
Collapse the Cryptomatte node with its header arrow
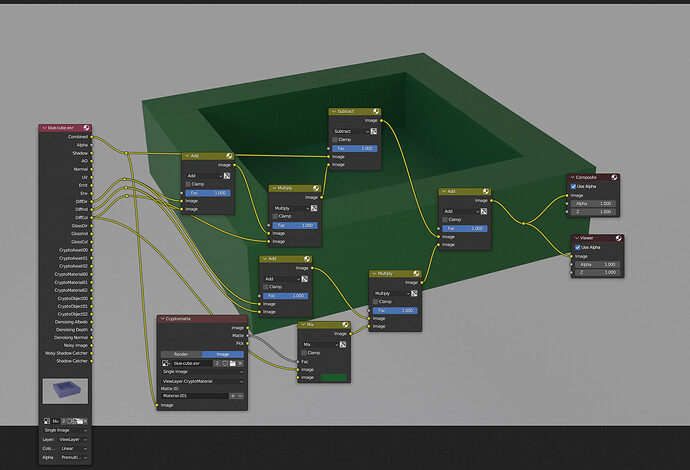[162, 319]
